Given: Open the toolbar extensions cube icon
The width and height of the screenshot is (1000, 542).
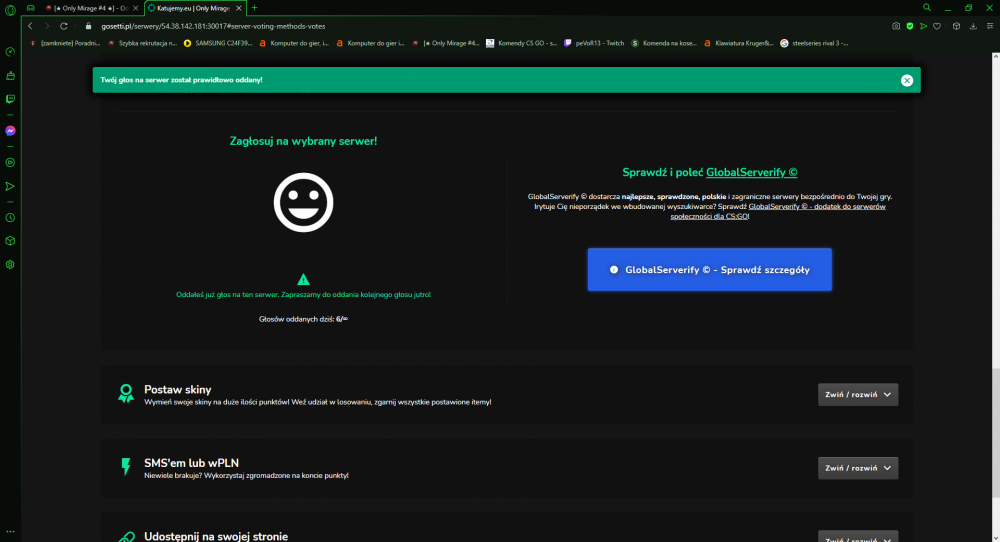Looking at the screenshot, I should point(956,26).
